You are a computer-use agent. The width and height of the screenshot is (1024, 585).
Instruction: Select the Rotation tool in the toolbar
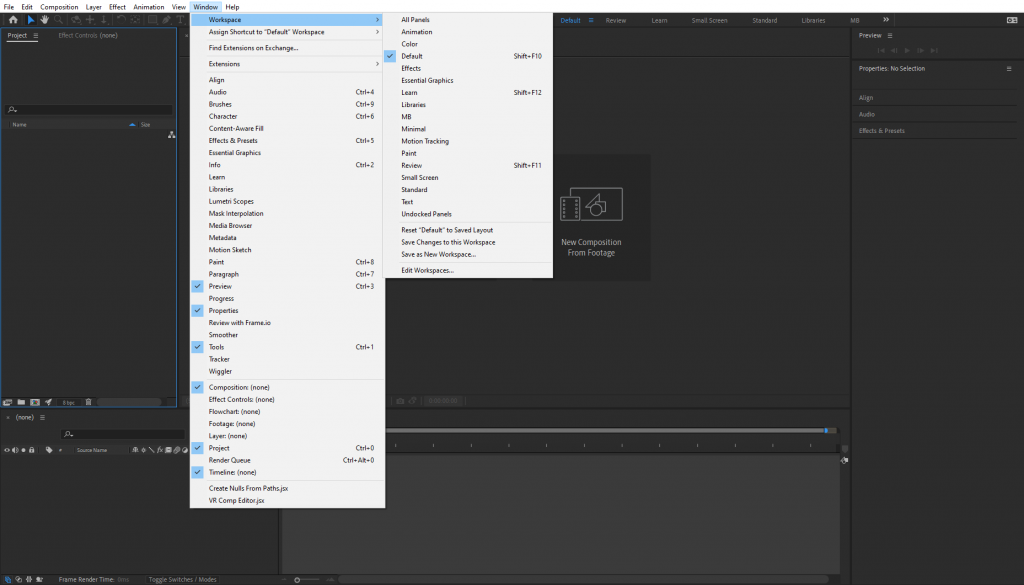pyautogui.click(x=120, y=20)
